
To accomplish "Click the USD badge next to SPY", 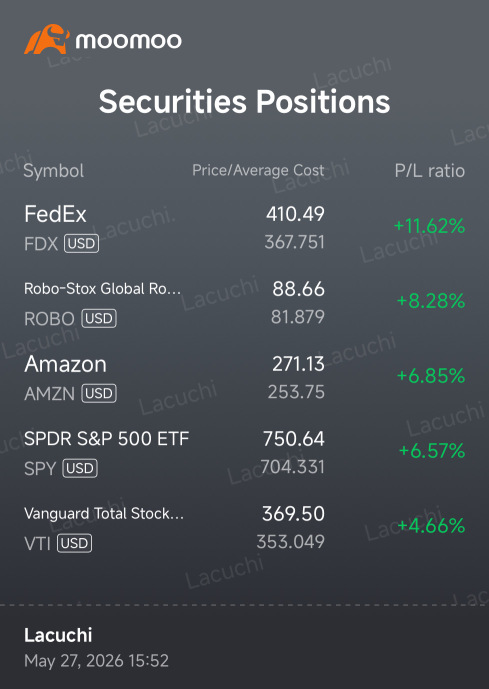I will tap(80, 468).
